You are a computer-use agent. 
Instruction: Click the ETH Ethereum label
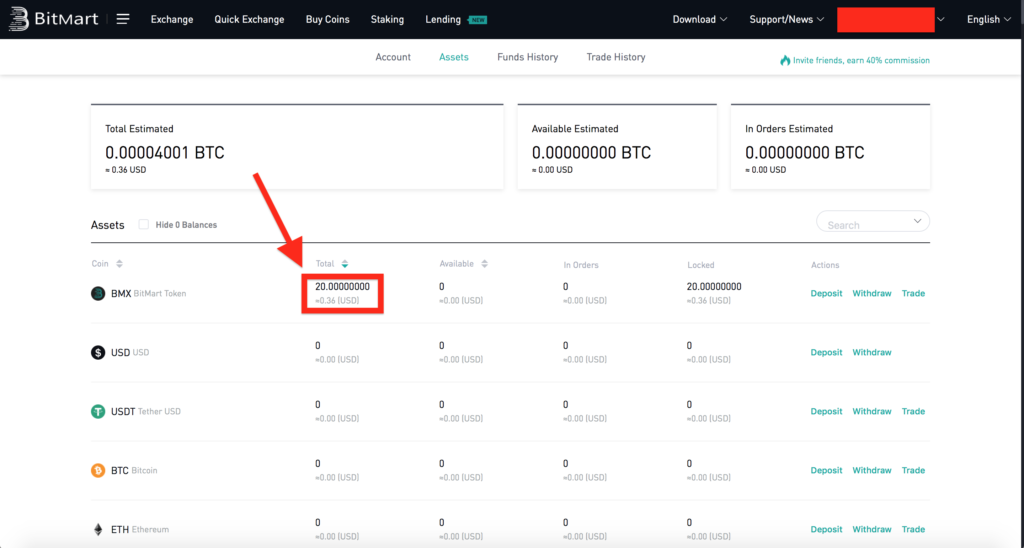coord(140,529)
